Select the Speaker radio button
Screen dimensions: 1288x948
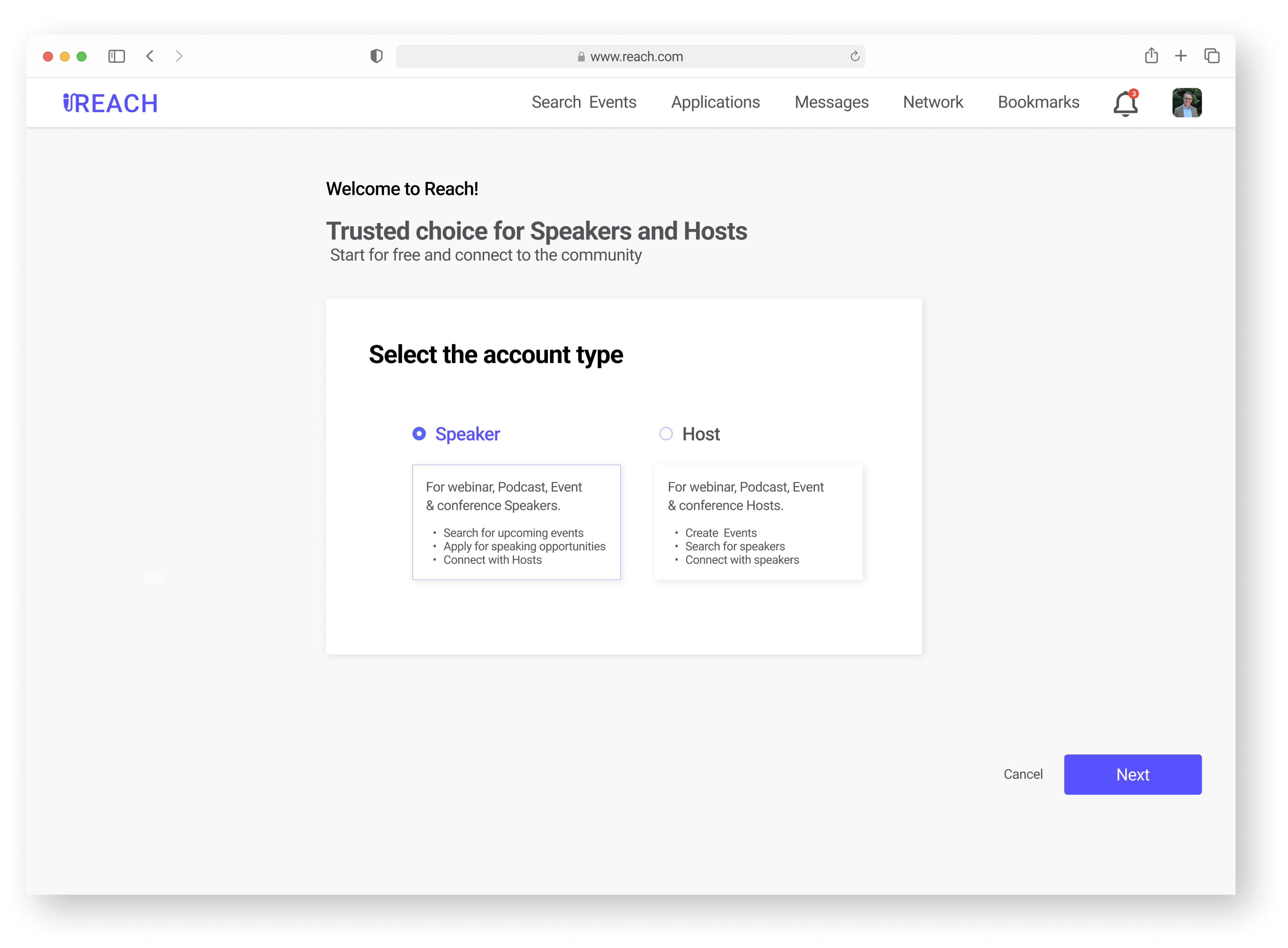click(x=419, y=433)
